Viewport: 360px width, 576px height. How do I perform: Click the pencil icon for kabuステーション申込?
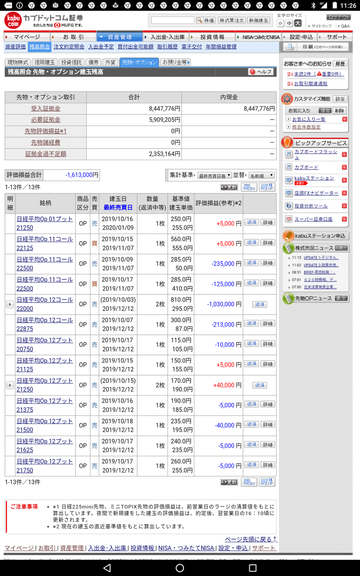coord(288,235)
